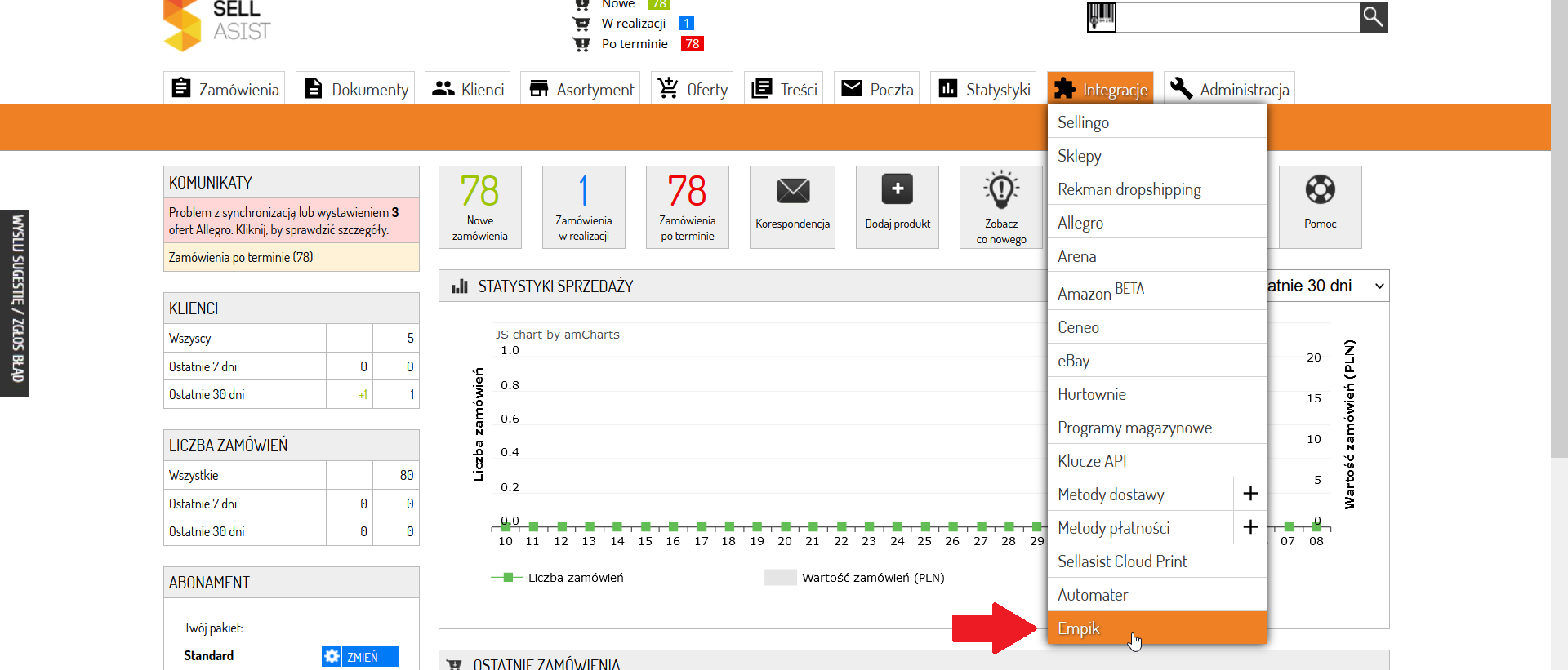Select Hurtownie menu entry
The image size is (1568, 670).
(1157, 393)
